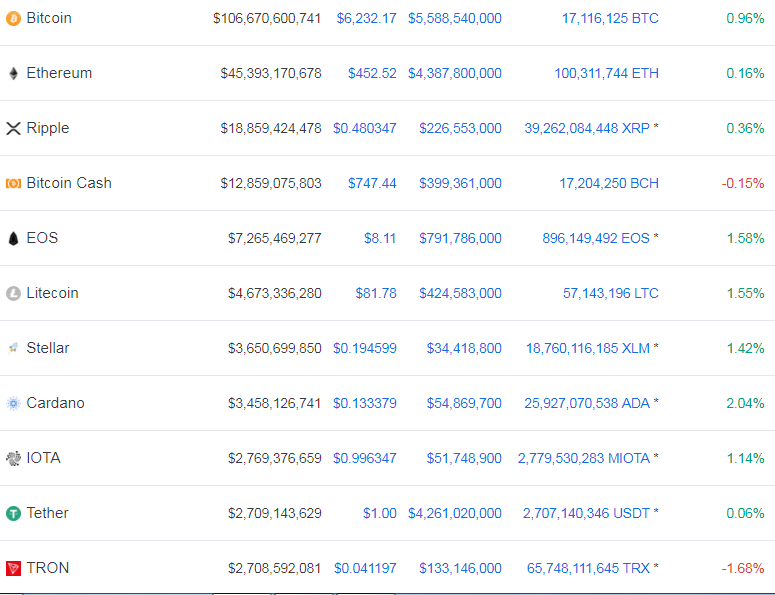Open the Cardano coin name
The height and width of the screenshot is (595, 775).
click(55, 403)
